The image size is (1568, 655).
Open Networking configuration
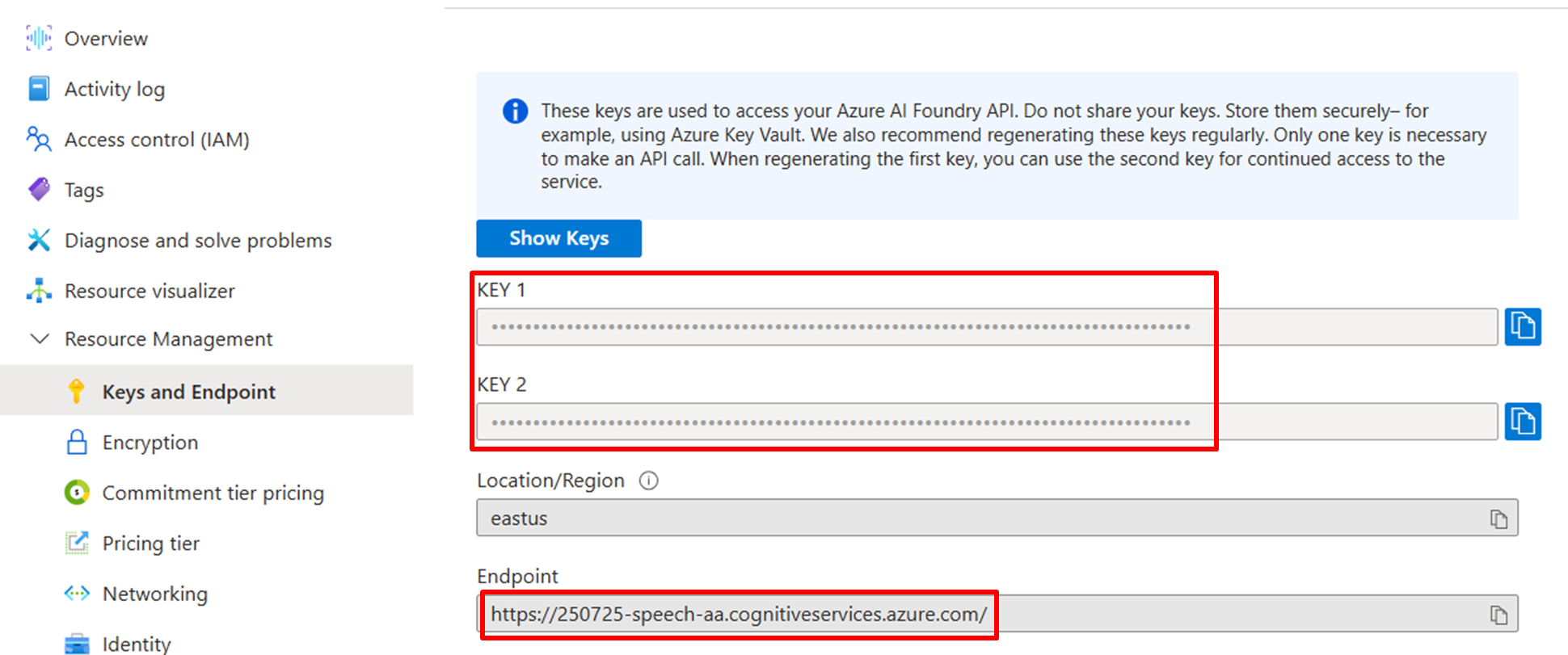154,594
